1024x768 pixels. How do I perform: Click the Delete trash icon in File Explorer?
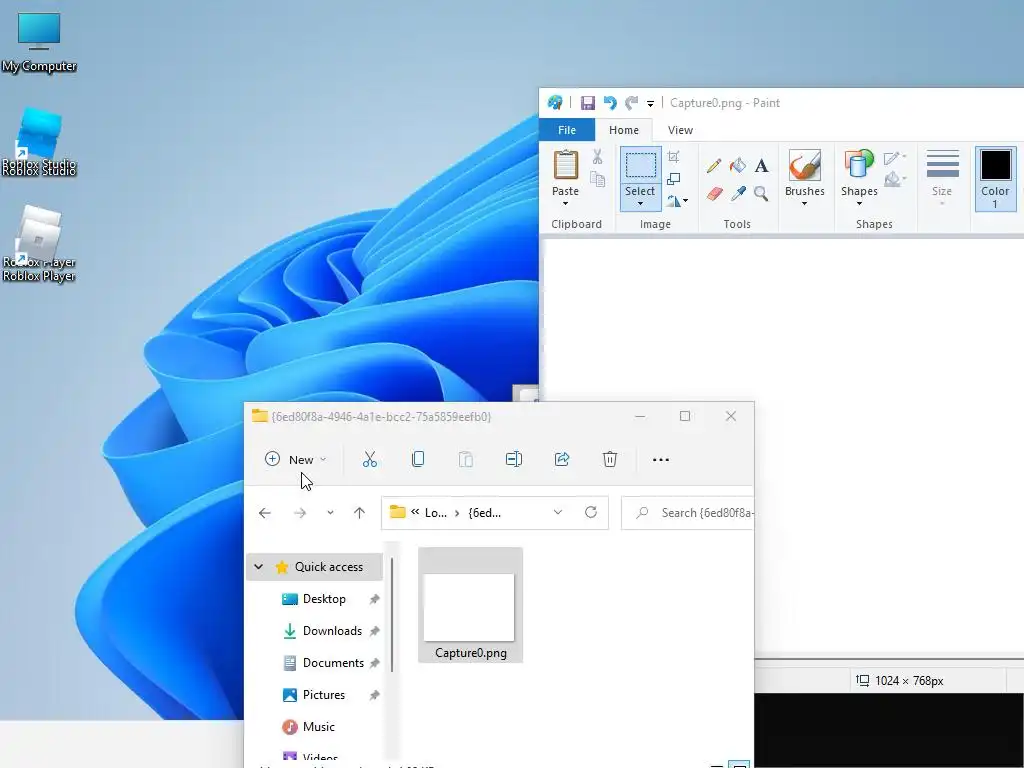point(609,459)
